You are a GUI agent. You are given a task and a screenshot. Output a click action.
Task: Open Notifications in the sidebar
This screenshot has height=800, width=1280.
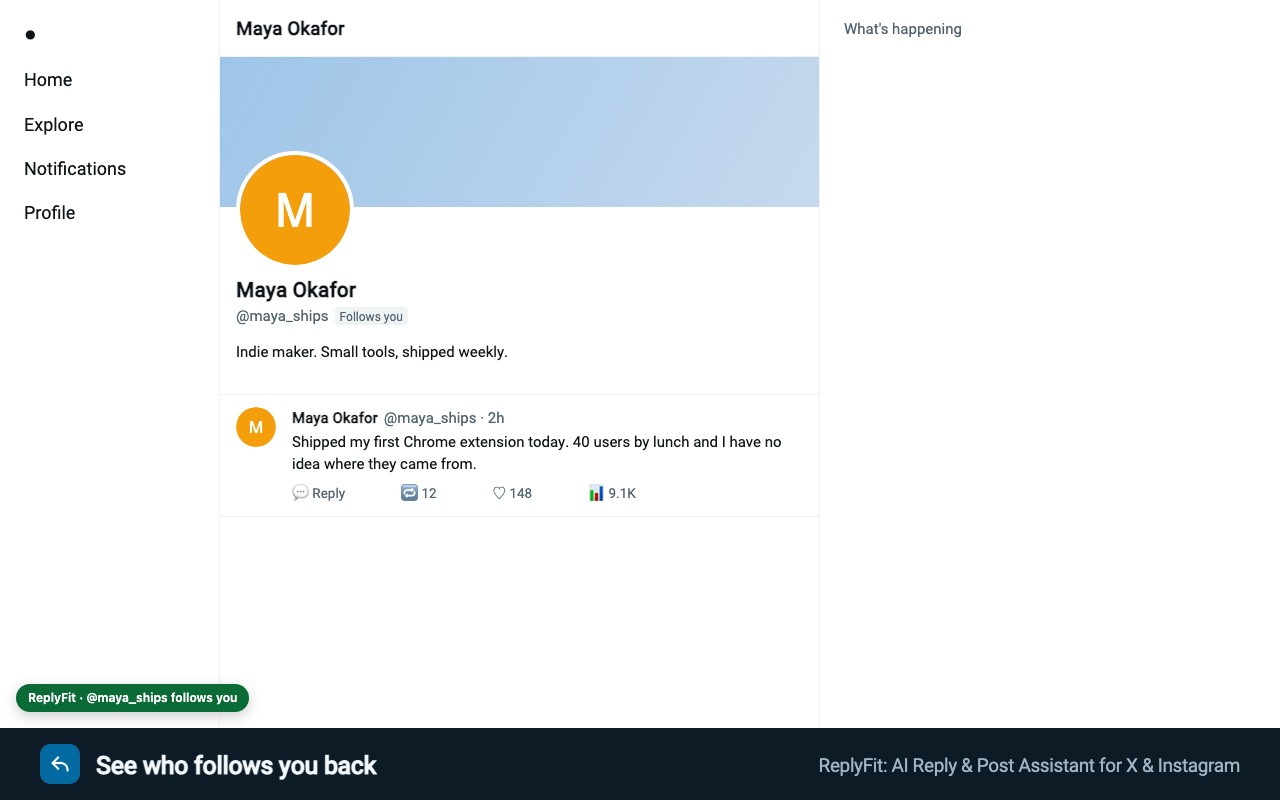point(75,169)
